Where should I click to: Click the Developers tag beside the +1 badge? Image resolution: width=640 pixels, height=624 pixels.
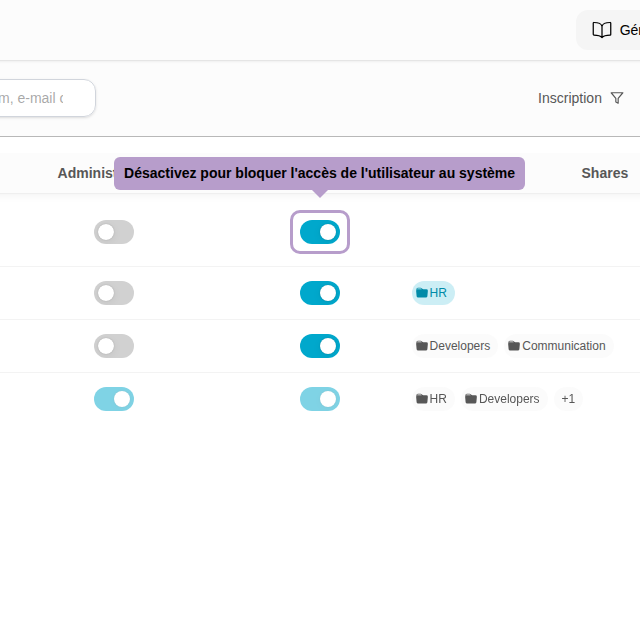502,399
